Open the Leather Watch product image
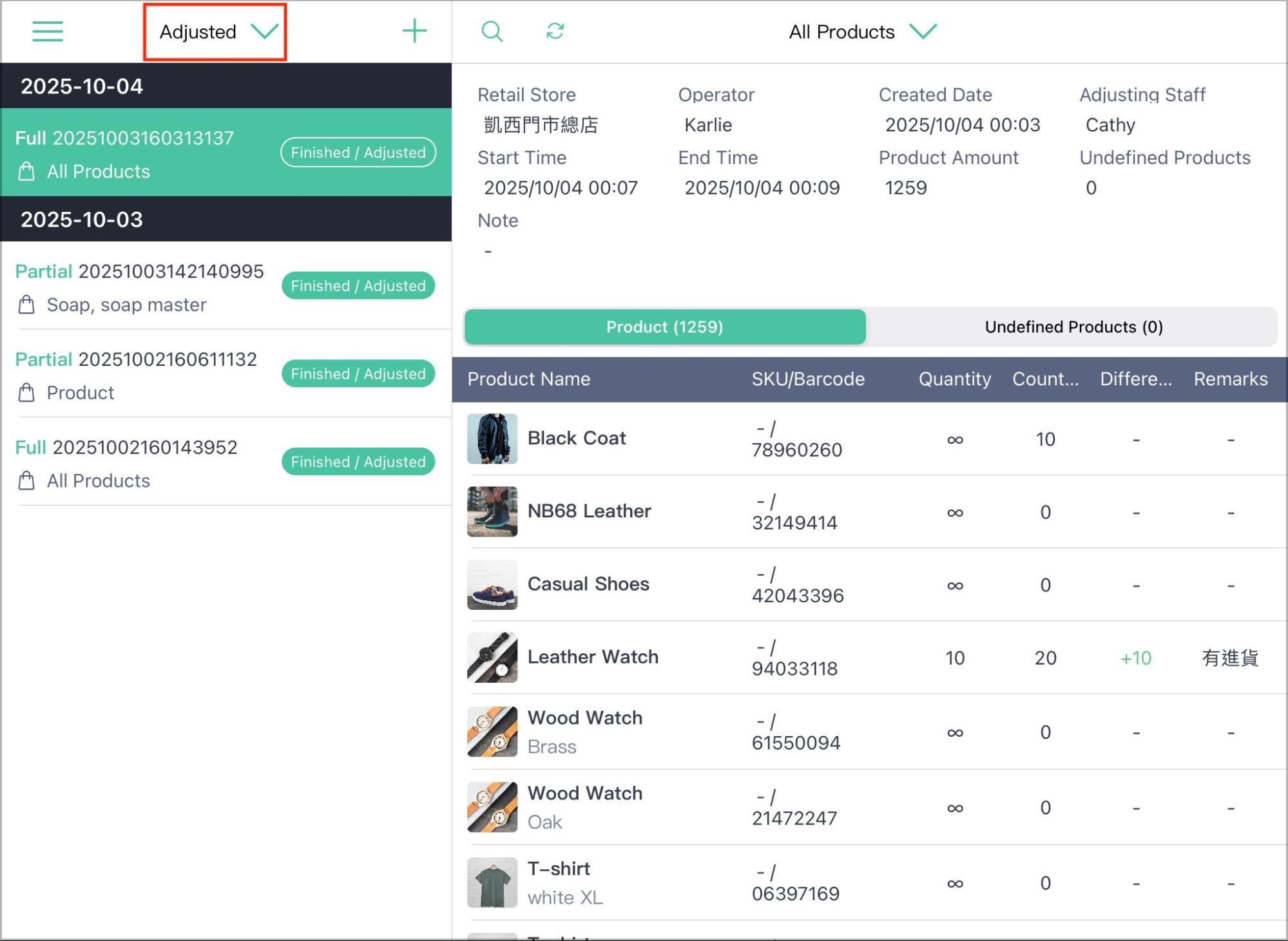 click(492, 658)
